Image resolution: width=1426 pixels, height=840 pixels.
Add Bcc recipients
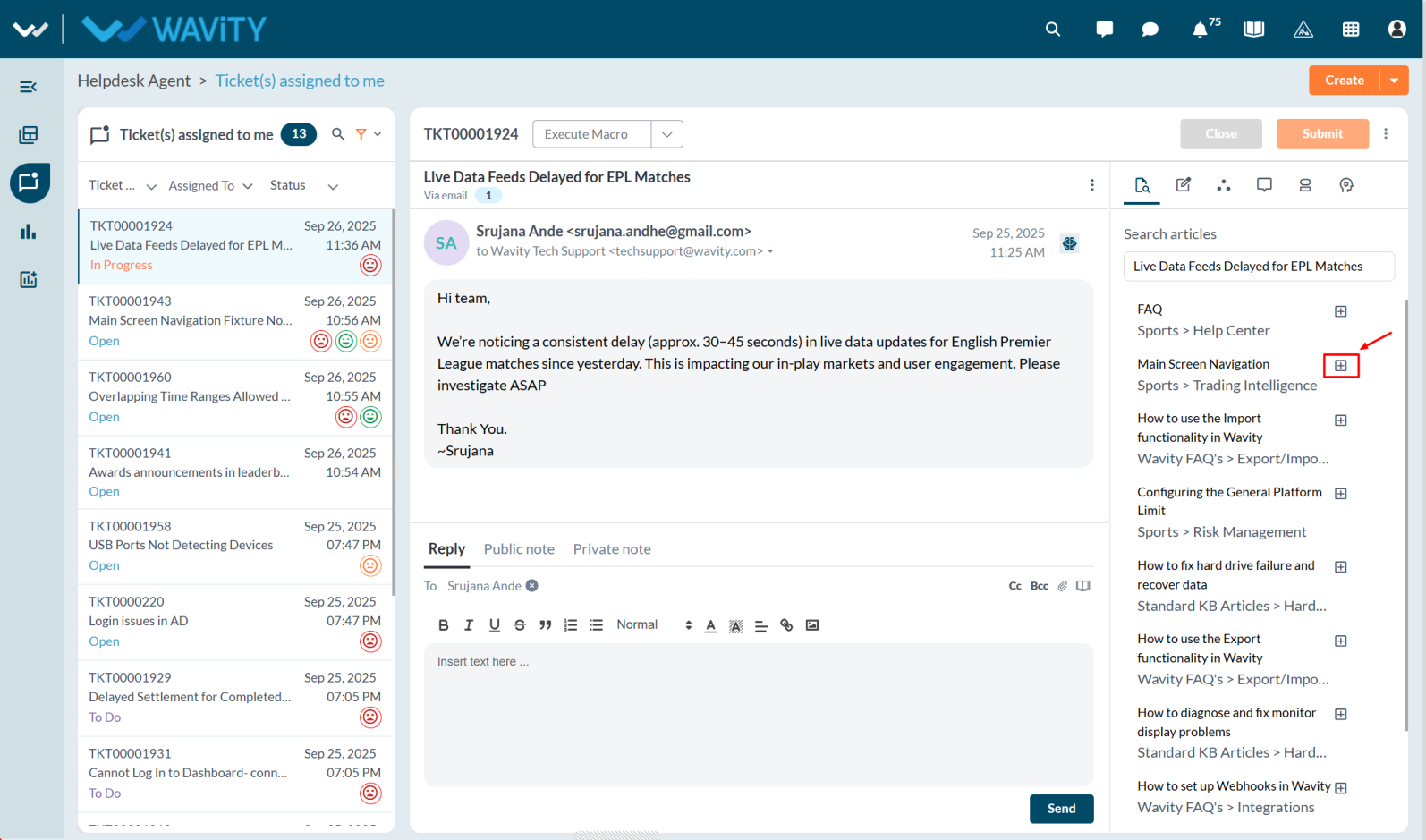pyautogui.click(x=1040, y=586)
